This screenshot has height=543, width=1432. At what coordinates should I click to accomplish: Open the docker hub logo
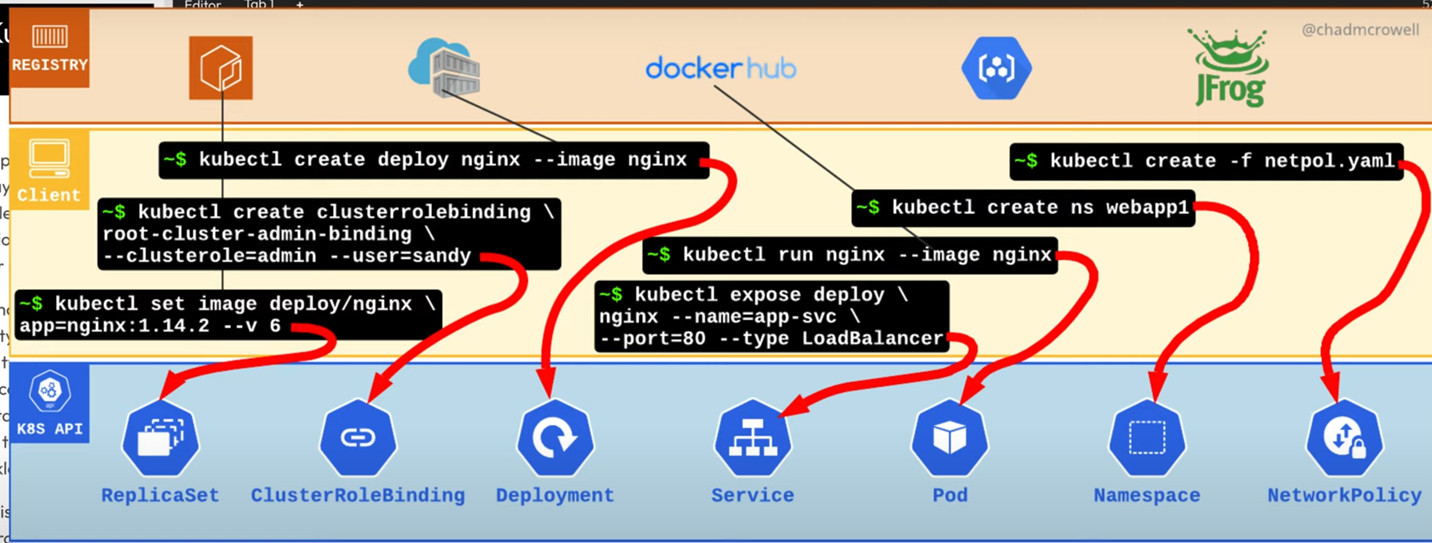click(x=721, y=68)
